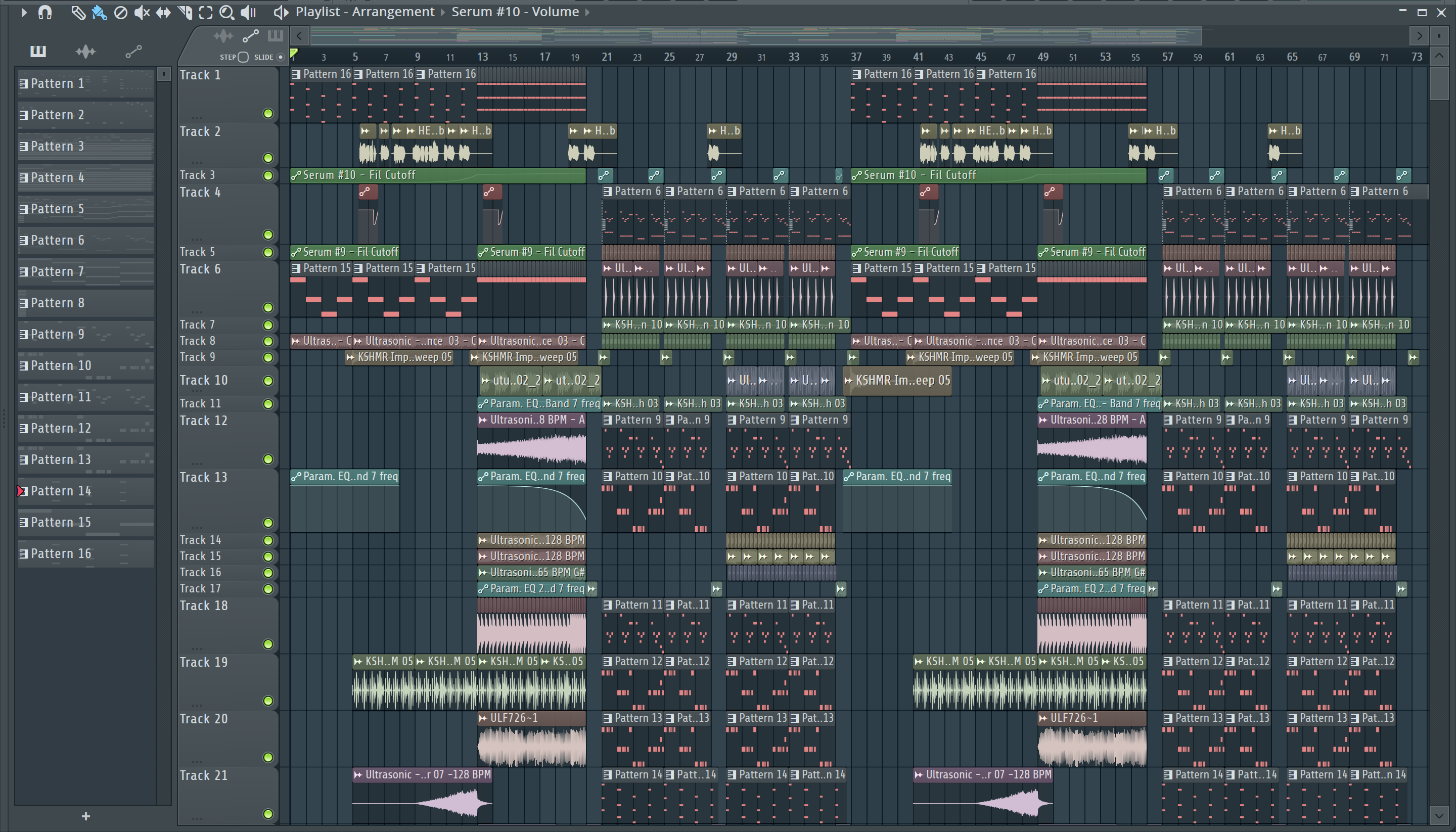The height and width of the screenshot is (832, 1456).
Task: Expand arrow after Serum #10 - Volume
Action: coord(587,12)
